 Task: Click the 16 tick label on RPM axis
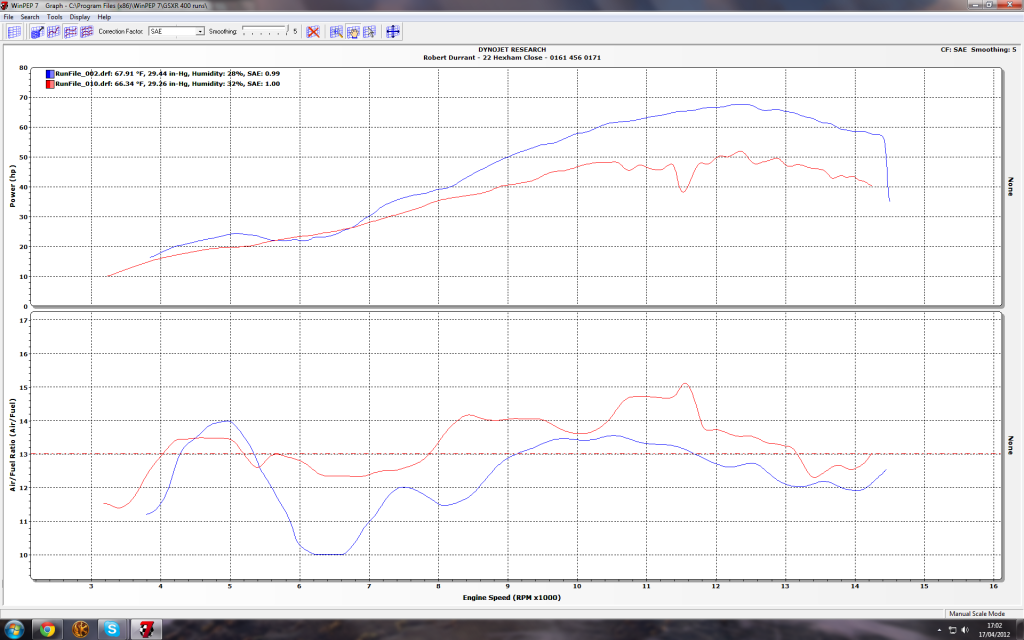point(993,586)
